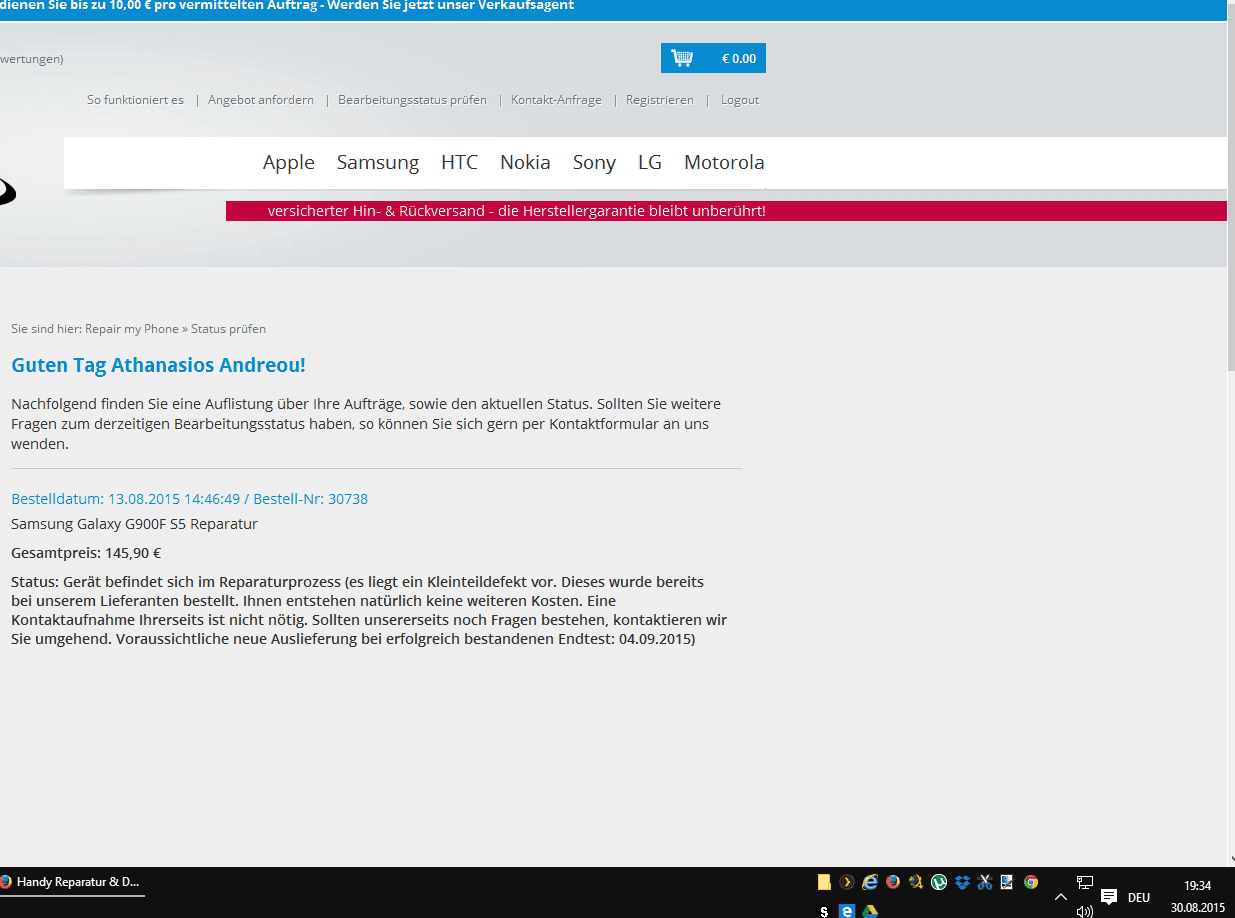Open File Explorer from the taskbar
Image resolution: width=1235 pixels, height=918 pixels.
(824, 882)
